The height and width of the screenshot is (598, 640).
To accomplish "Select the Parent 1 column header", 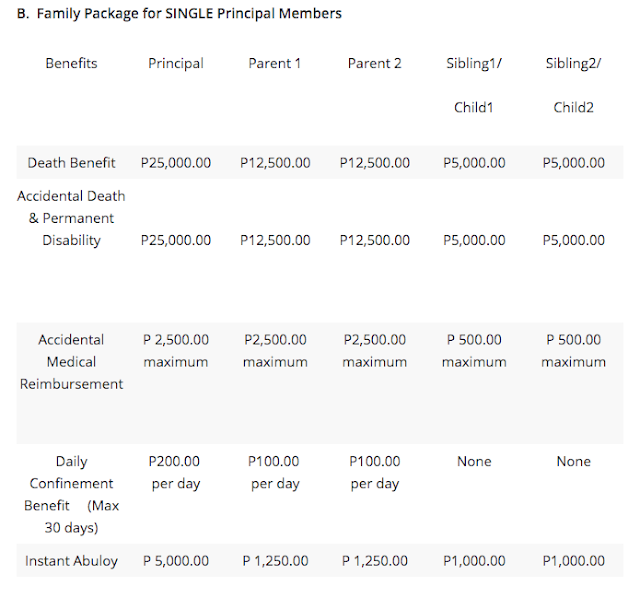I will pos(275,63).
